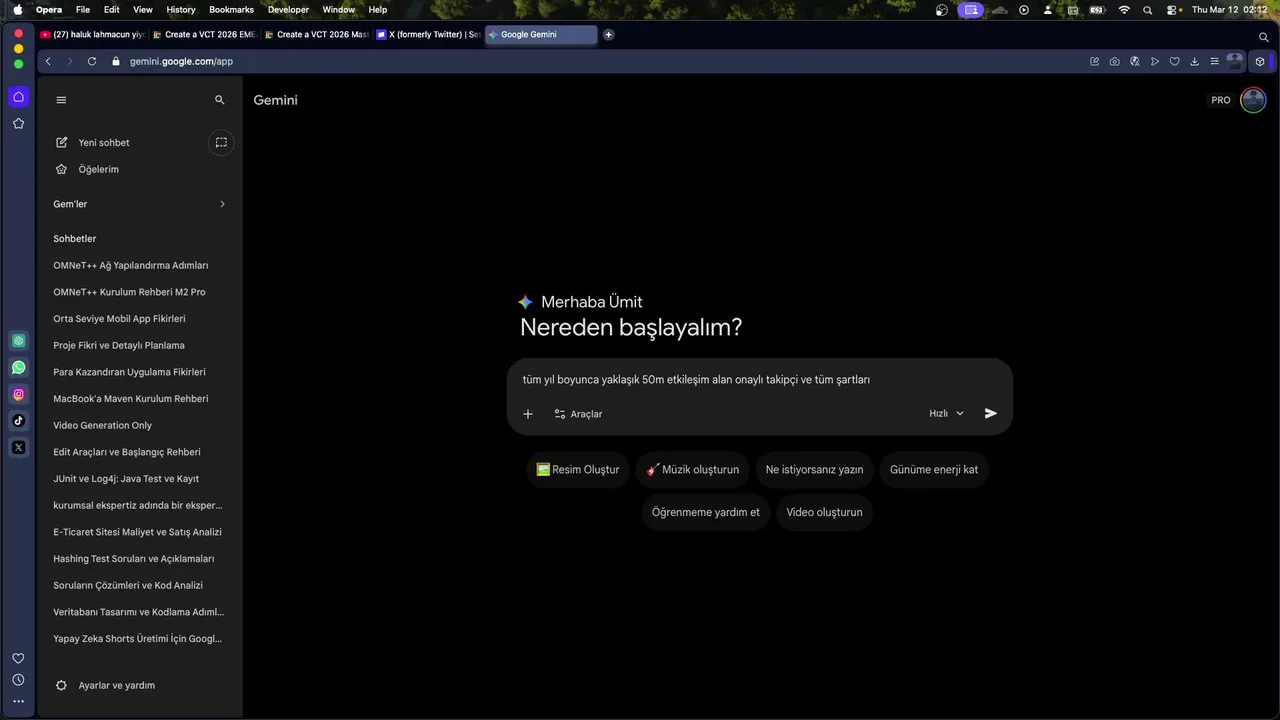Viewport: 1280px width, 720px height.
Task: Open WhatsApp in the Opera sidebar
Action: click(18, 368)
